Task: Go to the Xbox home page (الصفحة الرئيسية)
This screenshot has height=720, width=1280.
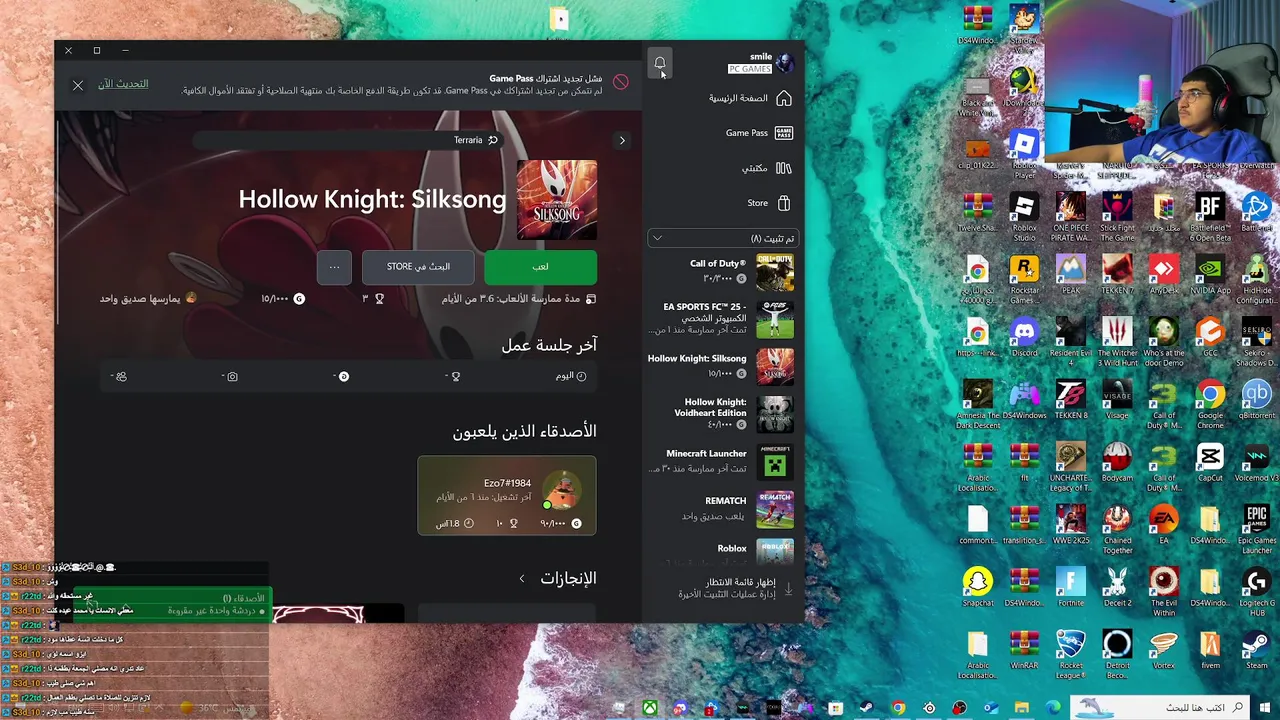Action: tap(750, 98)
